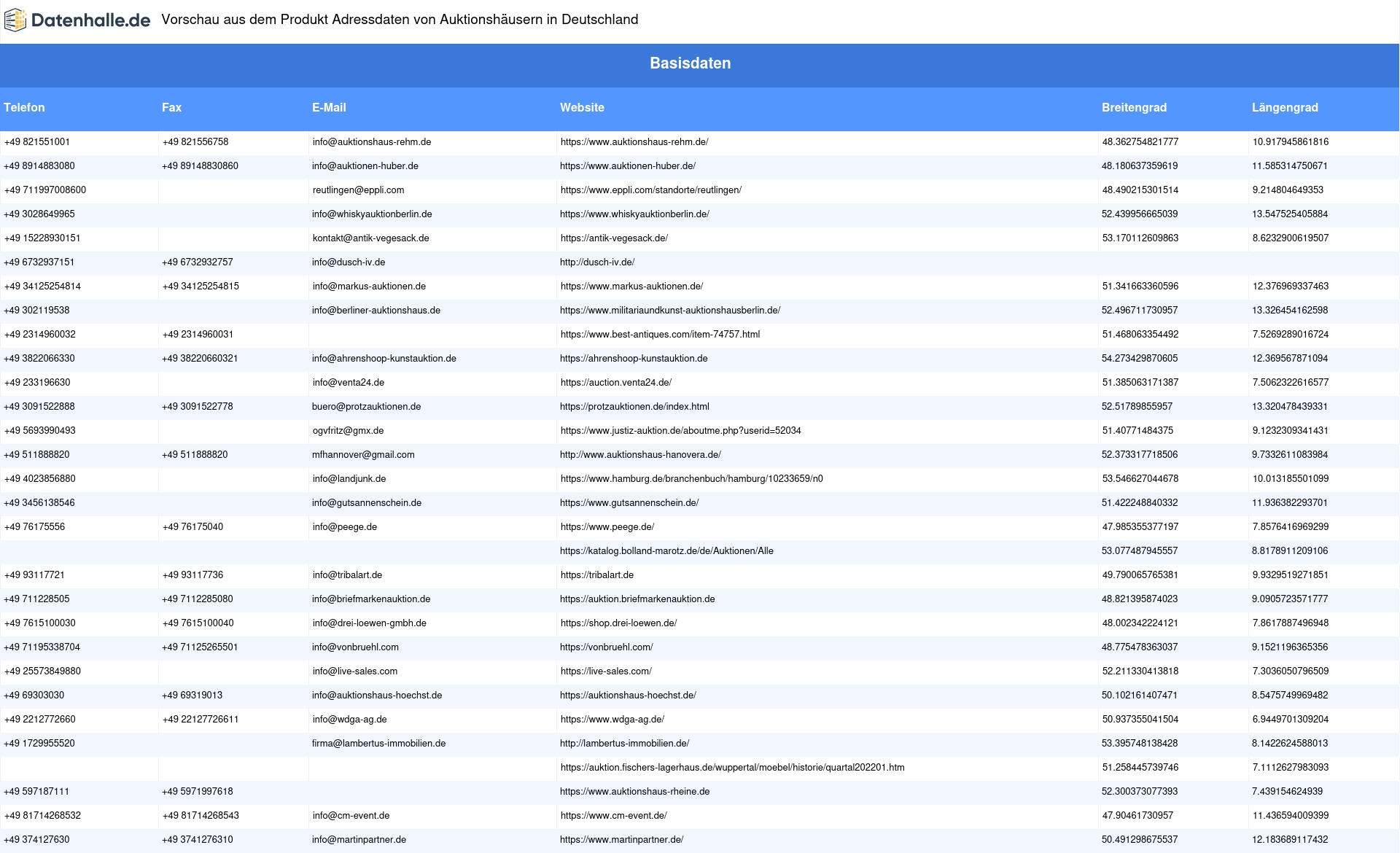The image size is (1400, 853).
Task: Click the Datenhalle.de logo icon
Action: pyautogui.click(x=15, y=20)
